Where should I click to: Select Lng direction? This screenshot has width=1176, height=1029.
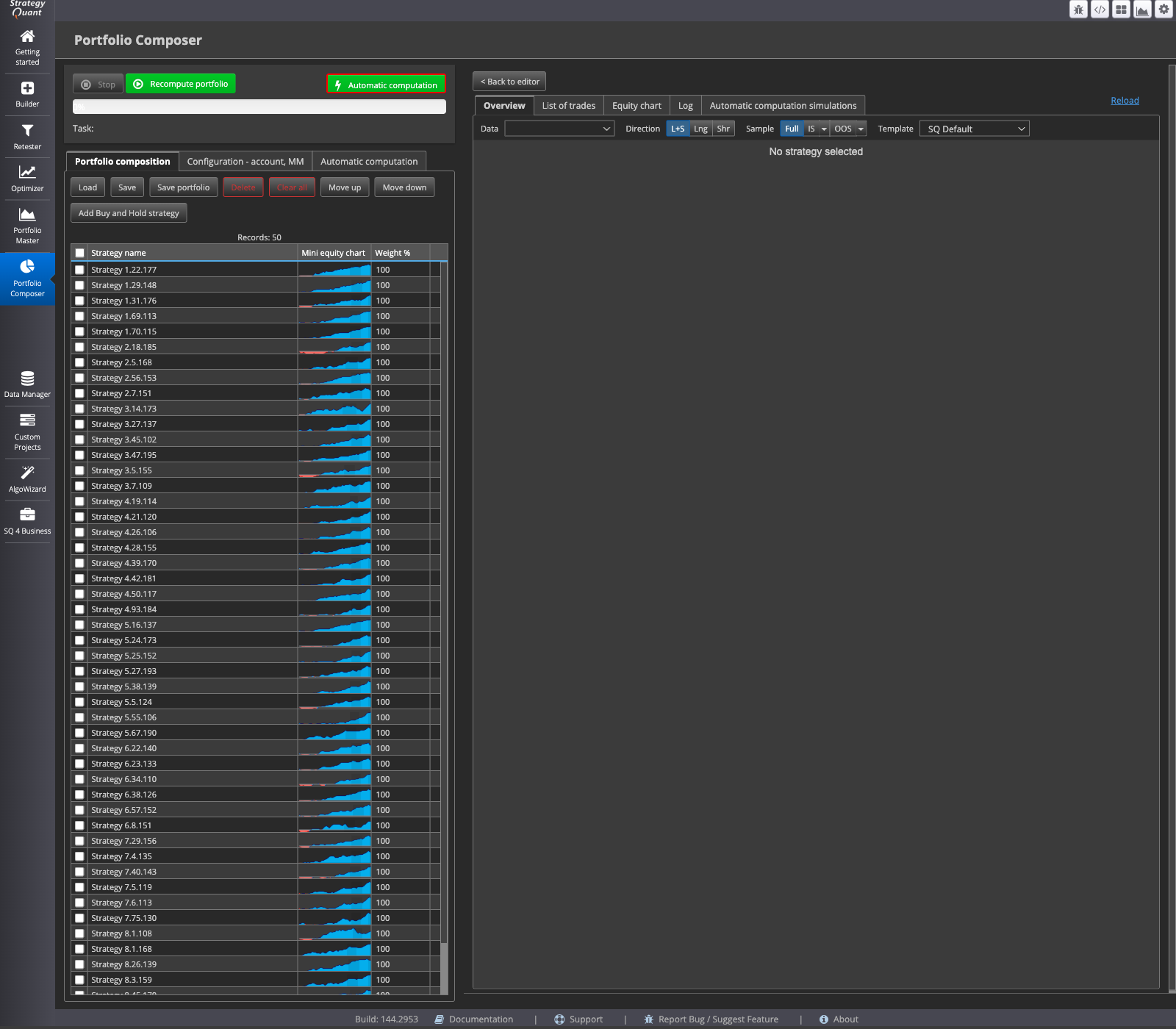[x=700, y=129]
